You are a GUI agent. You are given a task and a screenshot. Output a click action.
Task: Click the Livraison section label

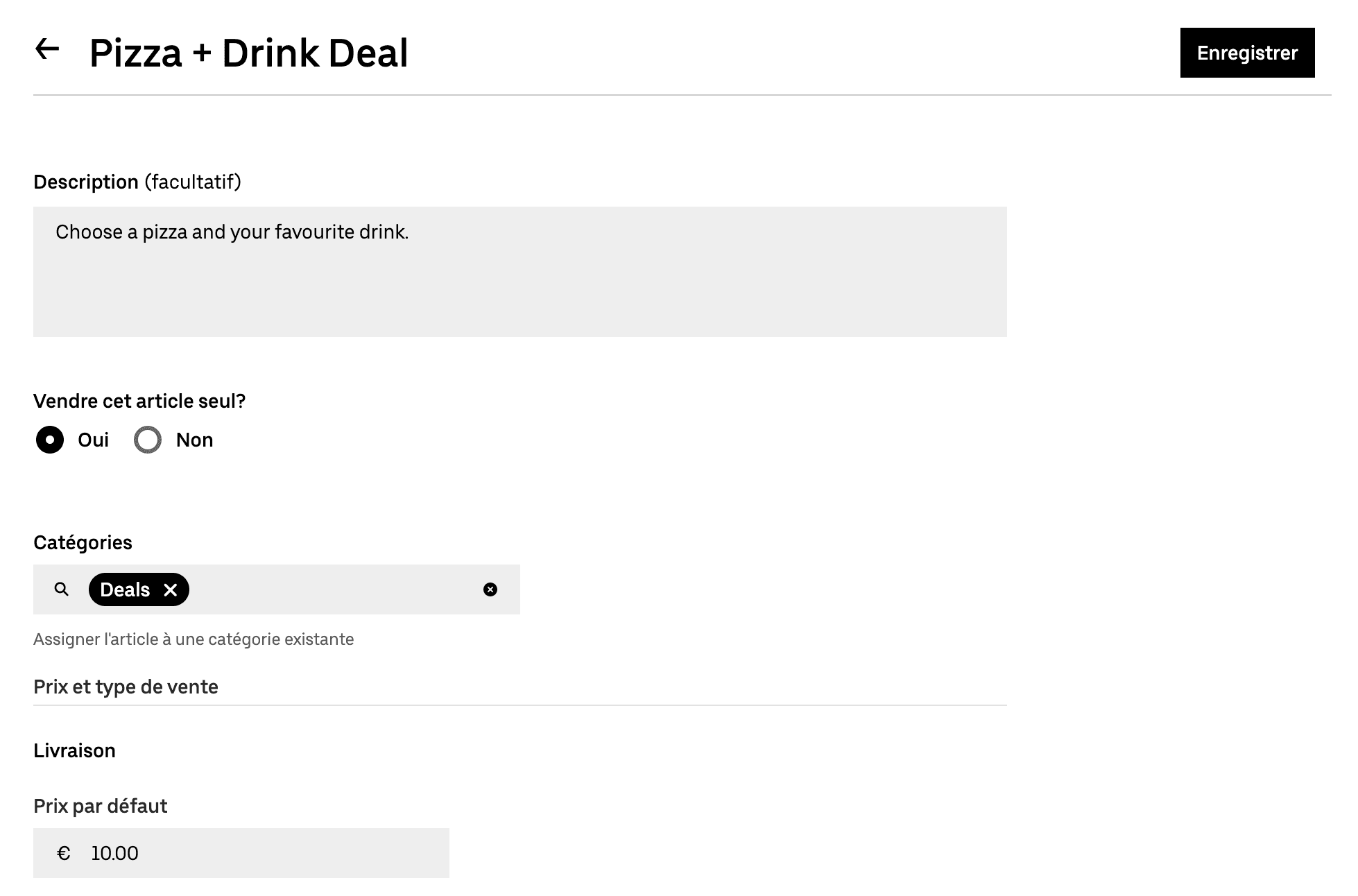74,750
